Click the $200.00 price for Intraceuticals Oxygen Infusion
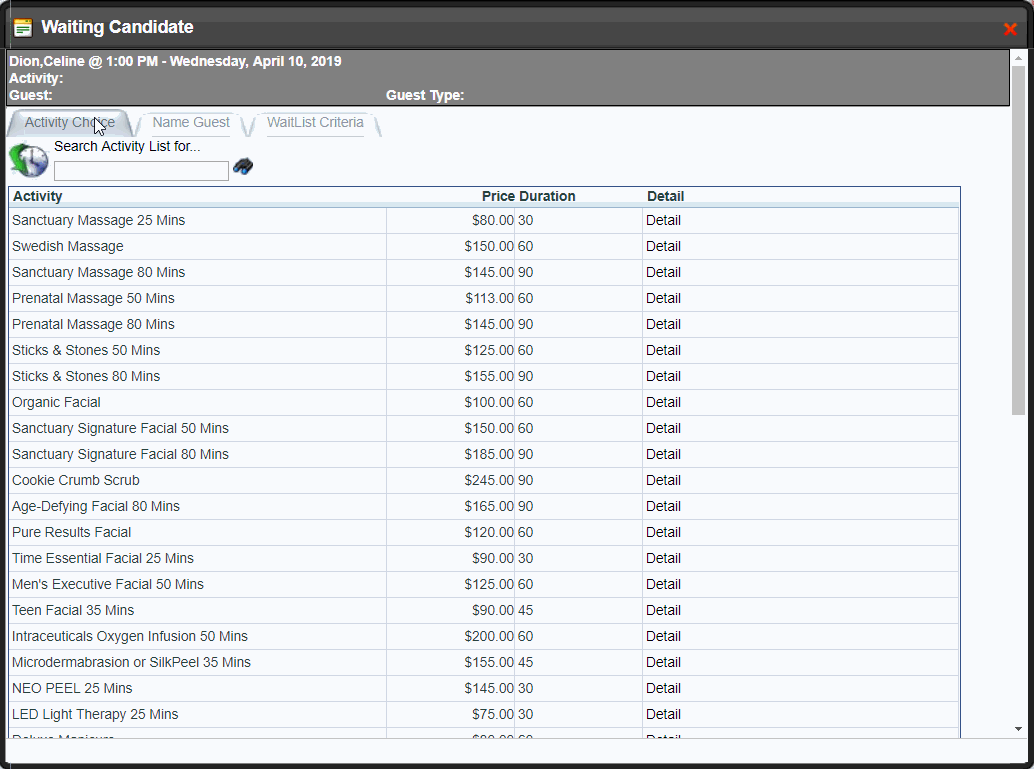The image size is (1034, 769). coord(489,636)
